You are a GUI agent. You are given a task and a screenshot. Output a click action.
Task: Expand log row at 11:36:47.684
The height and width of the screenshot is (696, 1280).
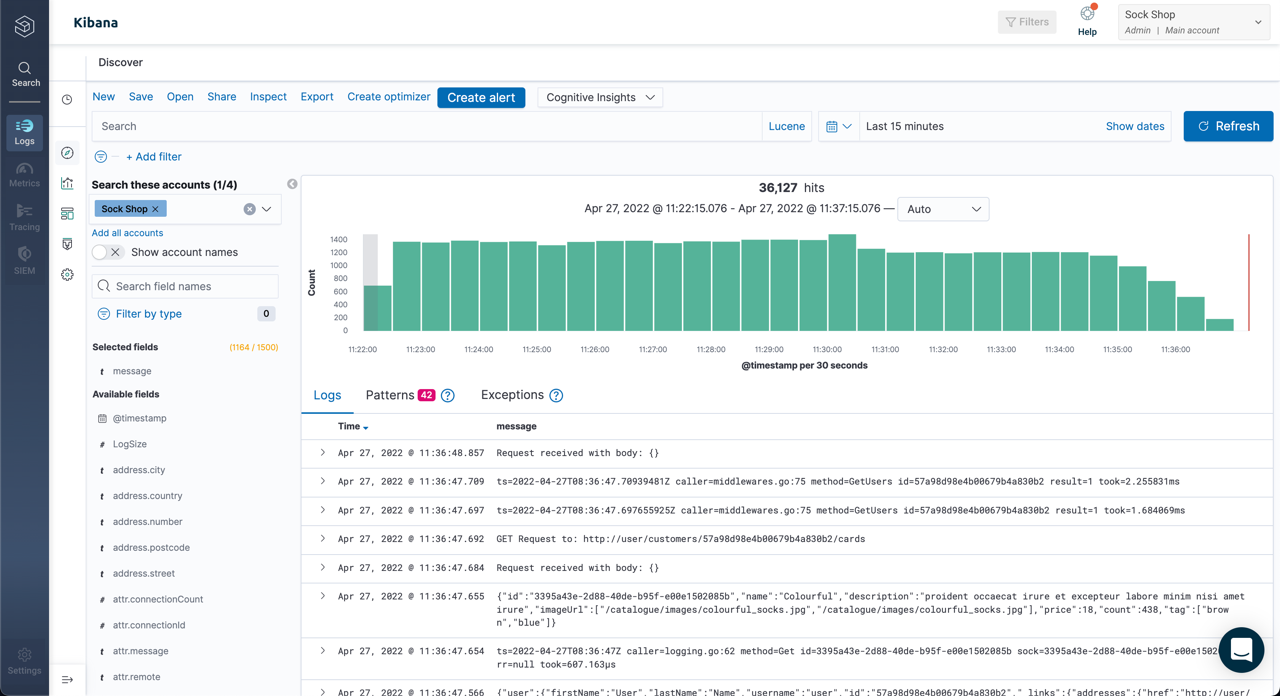(x=323, y=567)
